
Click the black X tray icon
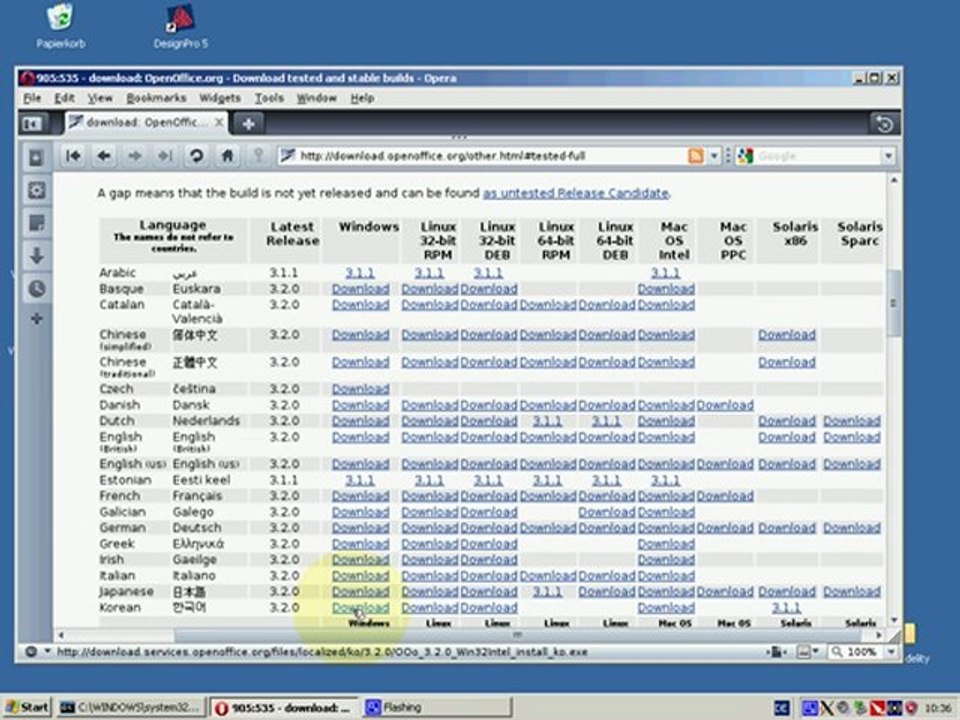(x=827, y=708)
